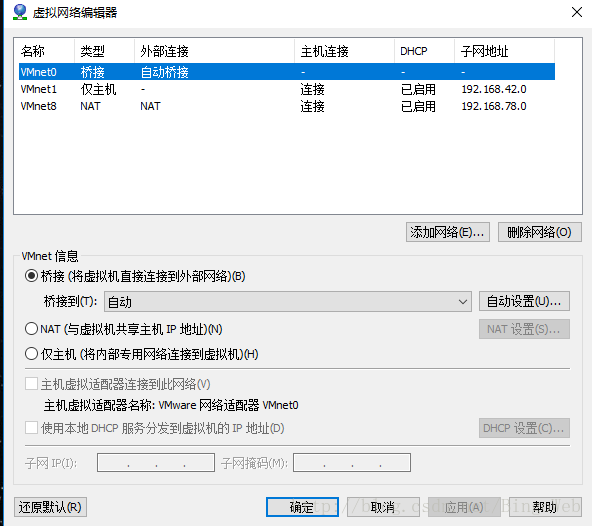Click NAT external connection cell of VMnet8
Image resolution: width=592 pixels, height=526 pixels.
tap(150, 106)
